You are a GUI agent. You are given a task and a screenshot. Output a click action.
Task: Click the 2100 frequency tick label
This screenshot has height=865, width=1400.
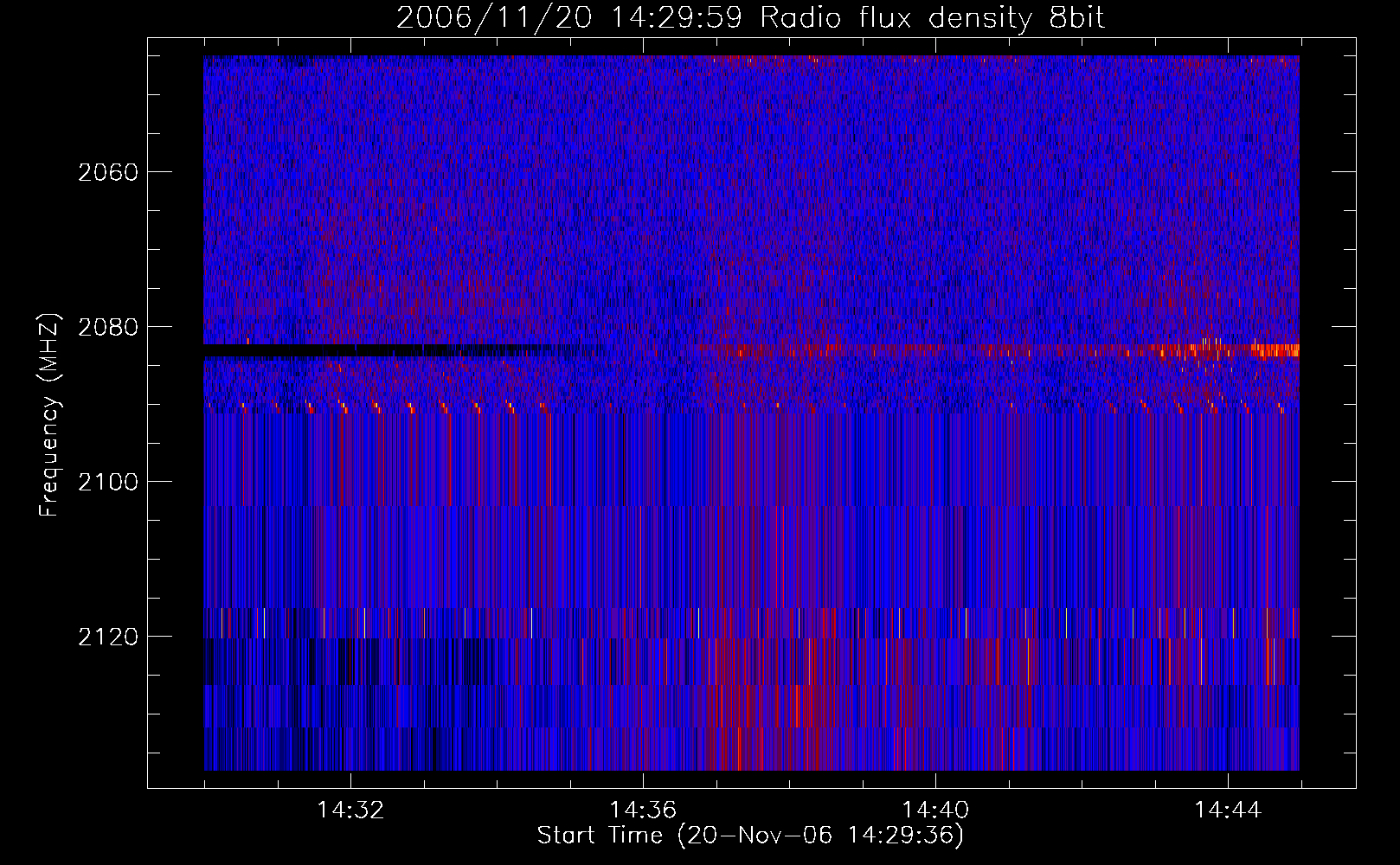(108, 482)
